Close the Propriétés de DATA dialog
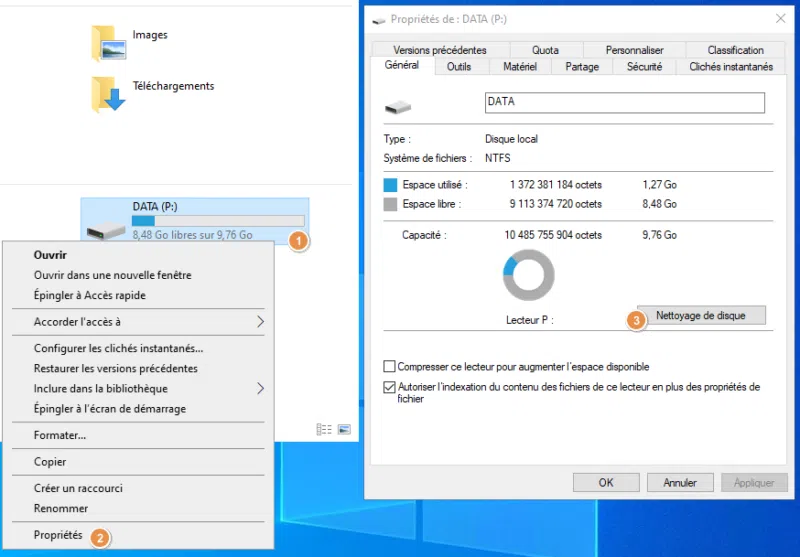This screenshot has width=800, height=557. coord(780,19)
